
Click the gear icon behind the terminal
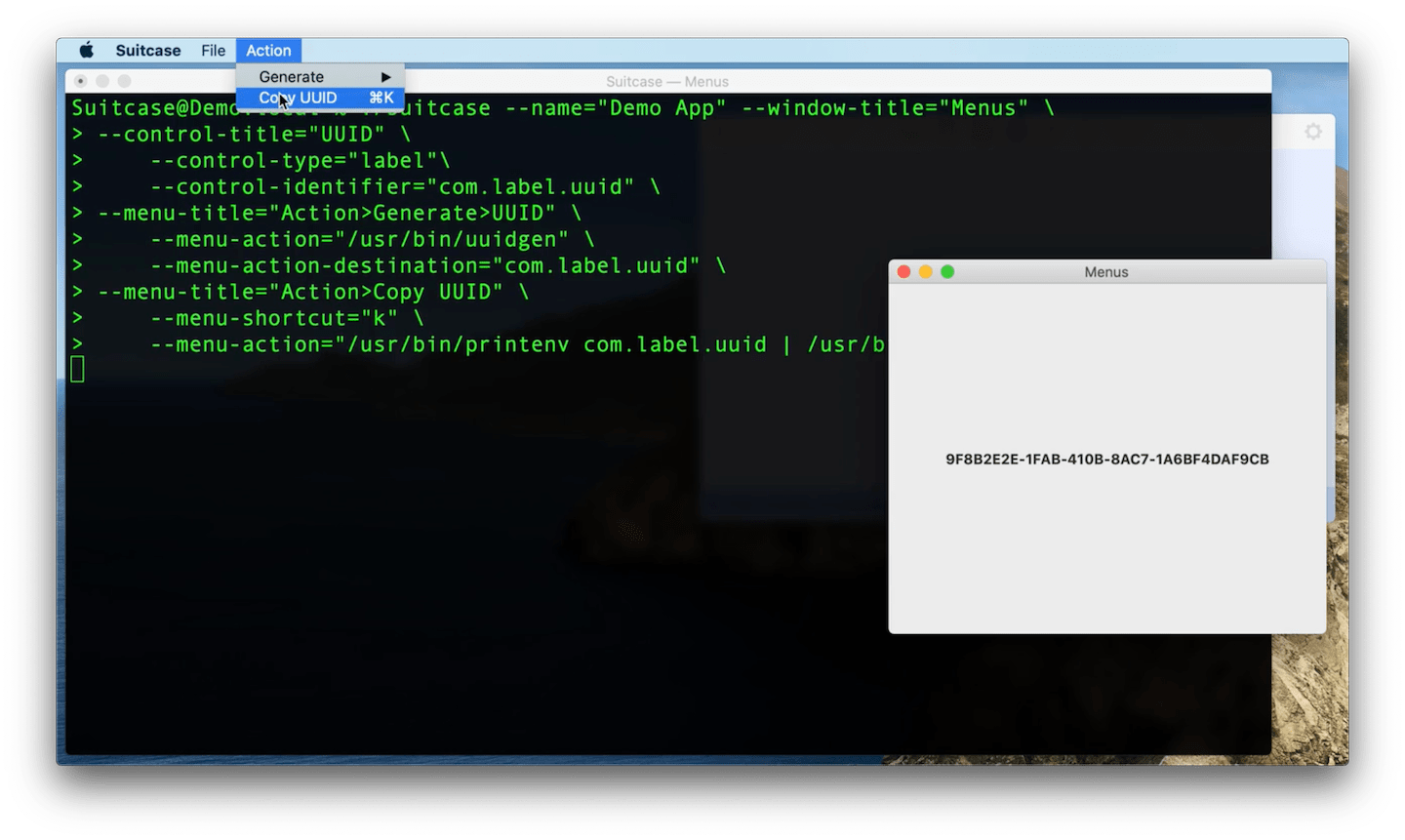[x=1313, y=131]
